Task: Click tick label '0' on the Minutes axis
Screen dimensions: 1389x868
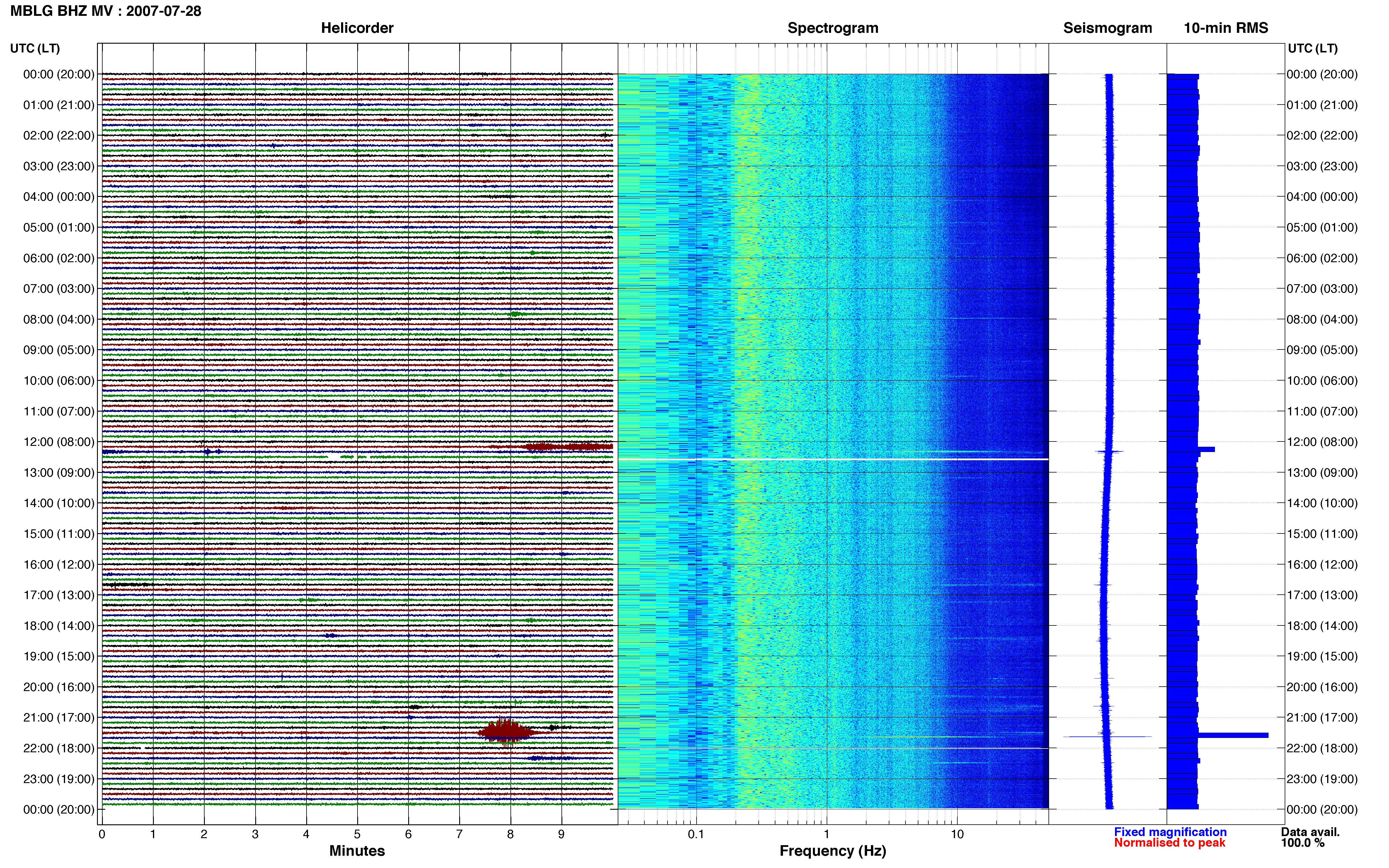Action: [x=102, y=835]
